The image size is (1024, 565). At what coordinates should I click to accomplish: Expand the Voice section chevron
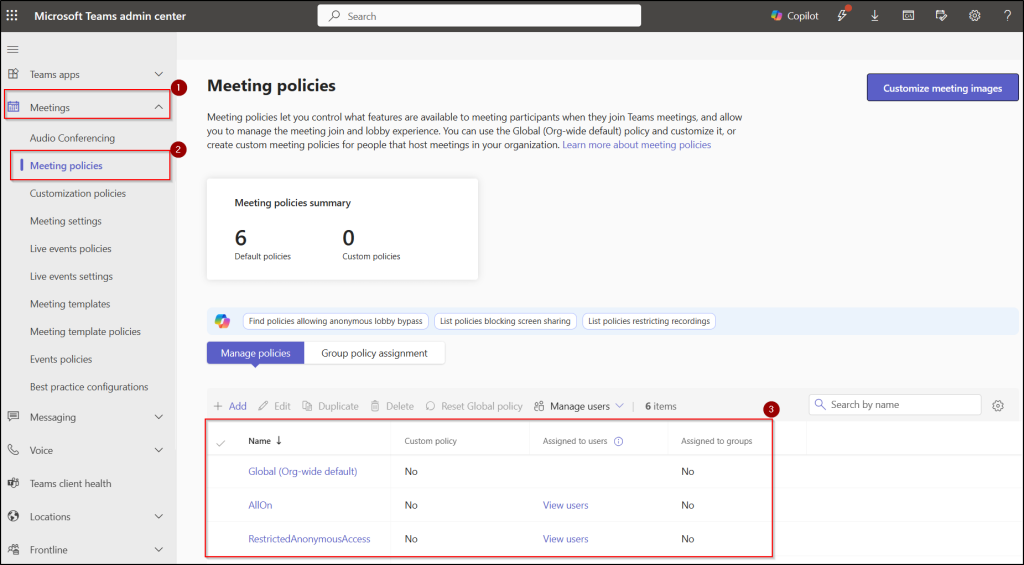click(x=159, y=450)
